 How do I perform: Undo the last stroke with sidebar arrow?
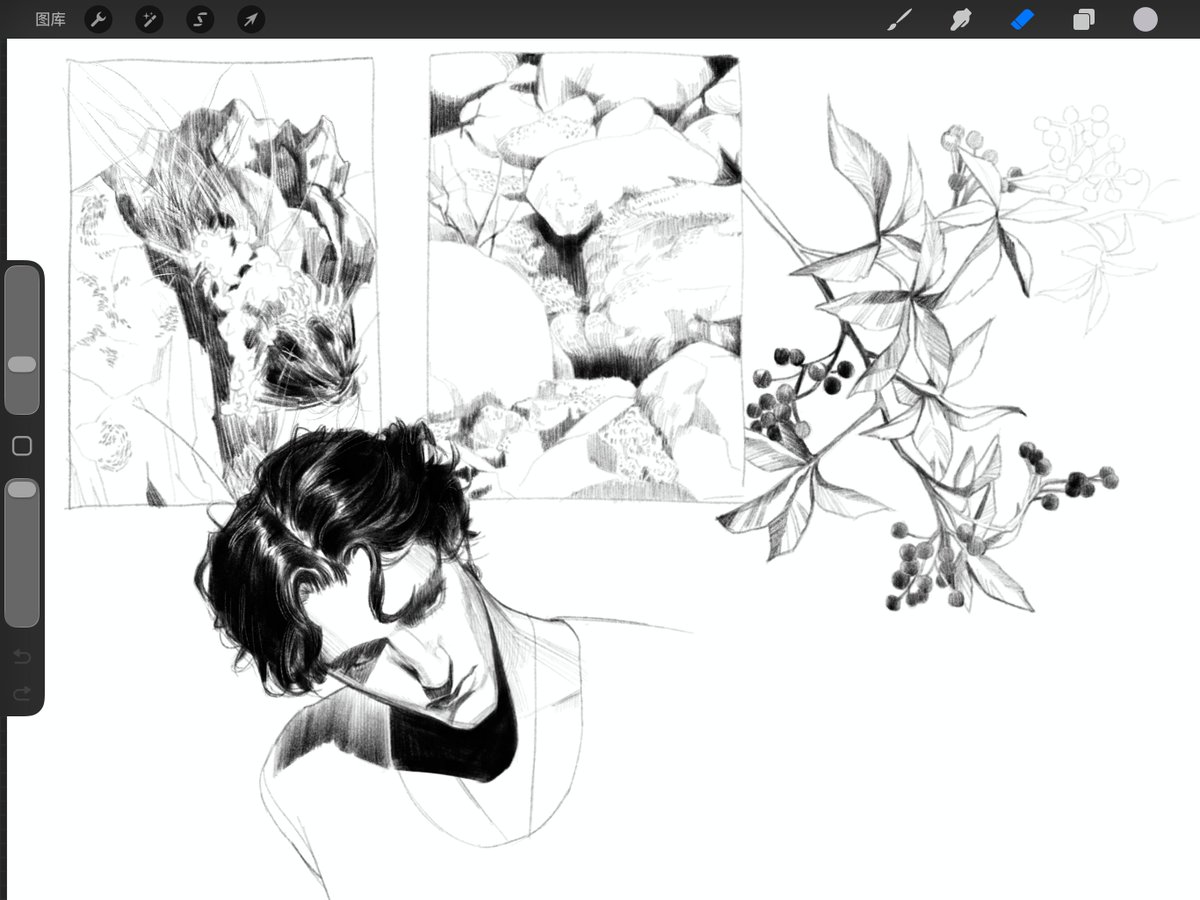22,657
